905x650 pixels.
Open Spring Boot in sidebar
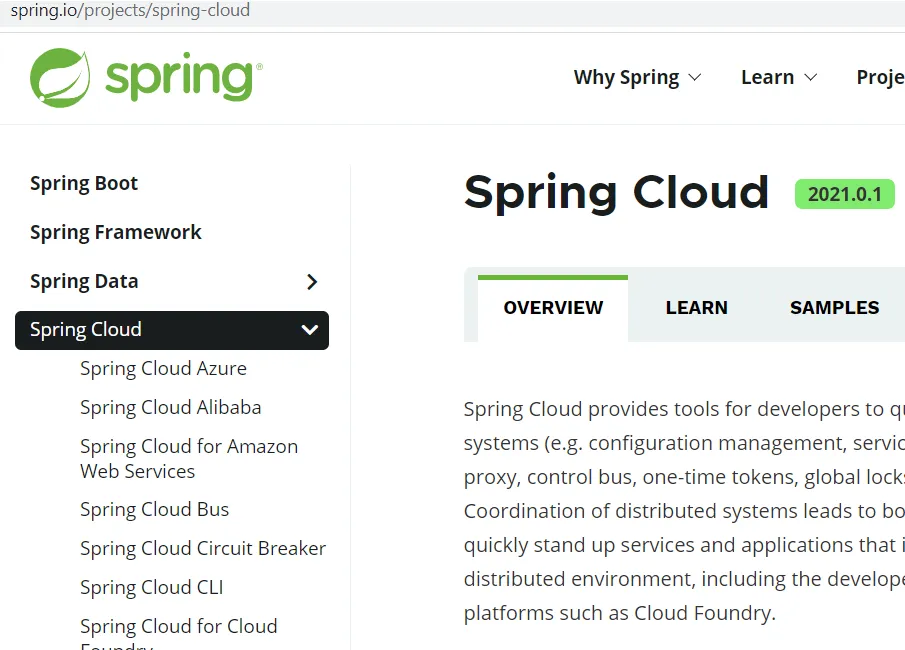tap(84, 184)
